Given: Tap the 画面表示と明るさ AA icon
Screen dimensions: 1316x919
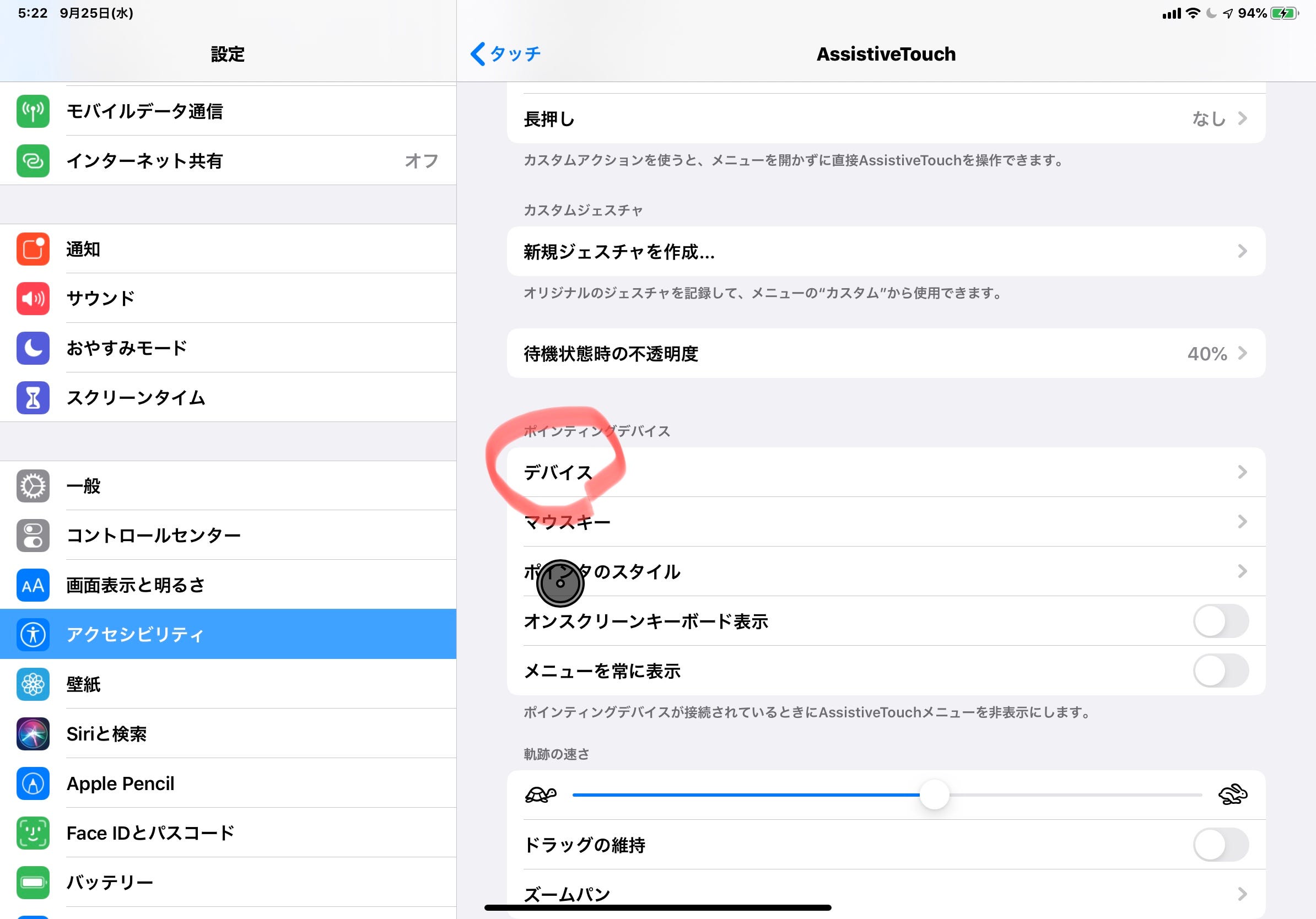Looking at the screenshot, I should [33, 585].
